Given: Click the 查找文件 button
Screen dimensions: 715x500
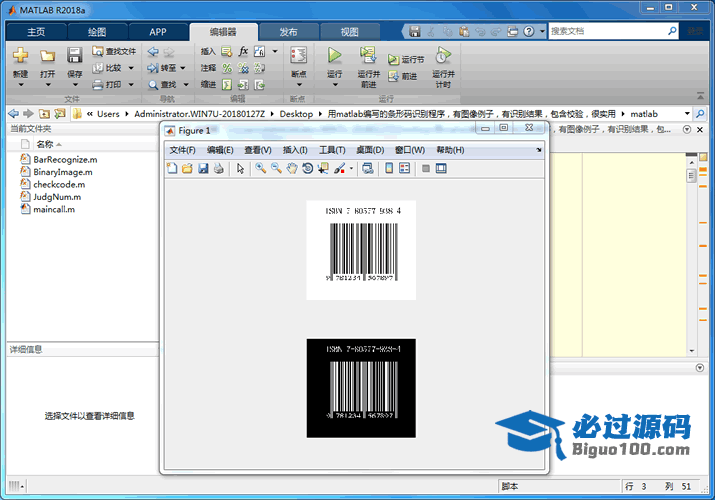Looking at the screenshot, I should (114, 51).
